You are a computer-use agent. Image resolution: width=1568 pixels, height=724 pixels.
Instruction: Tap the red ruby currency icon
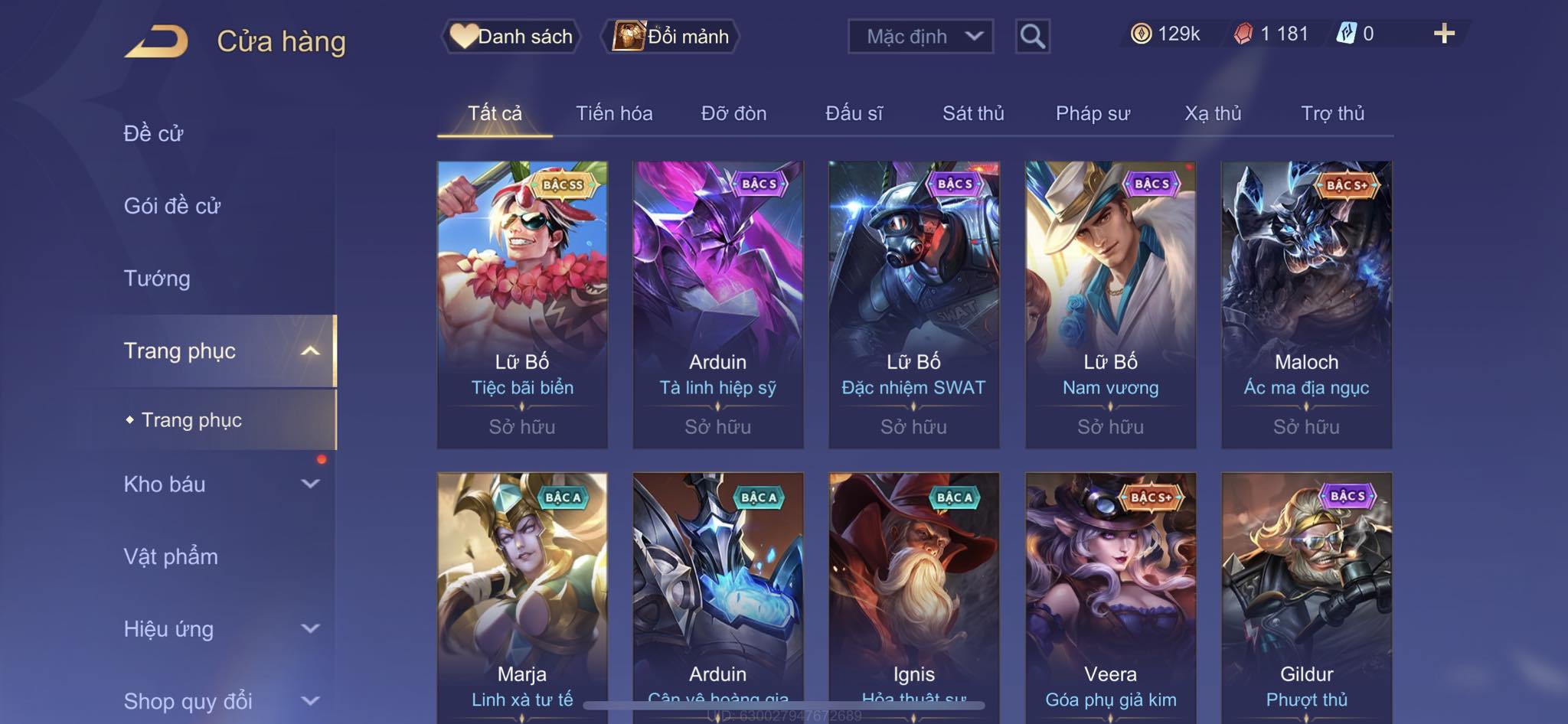point(1243,34)
